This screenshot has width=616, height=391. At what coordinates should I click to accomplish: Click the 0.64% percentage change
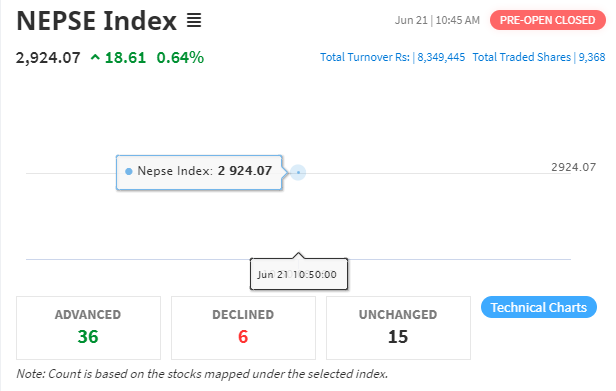[x=180, y=58]
